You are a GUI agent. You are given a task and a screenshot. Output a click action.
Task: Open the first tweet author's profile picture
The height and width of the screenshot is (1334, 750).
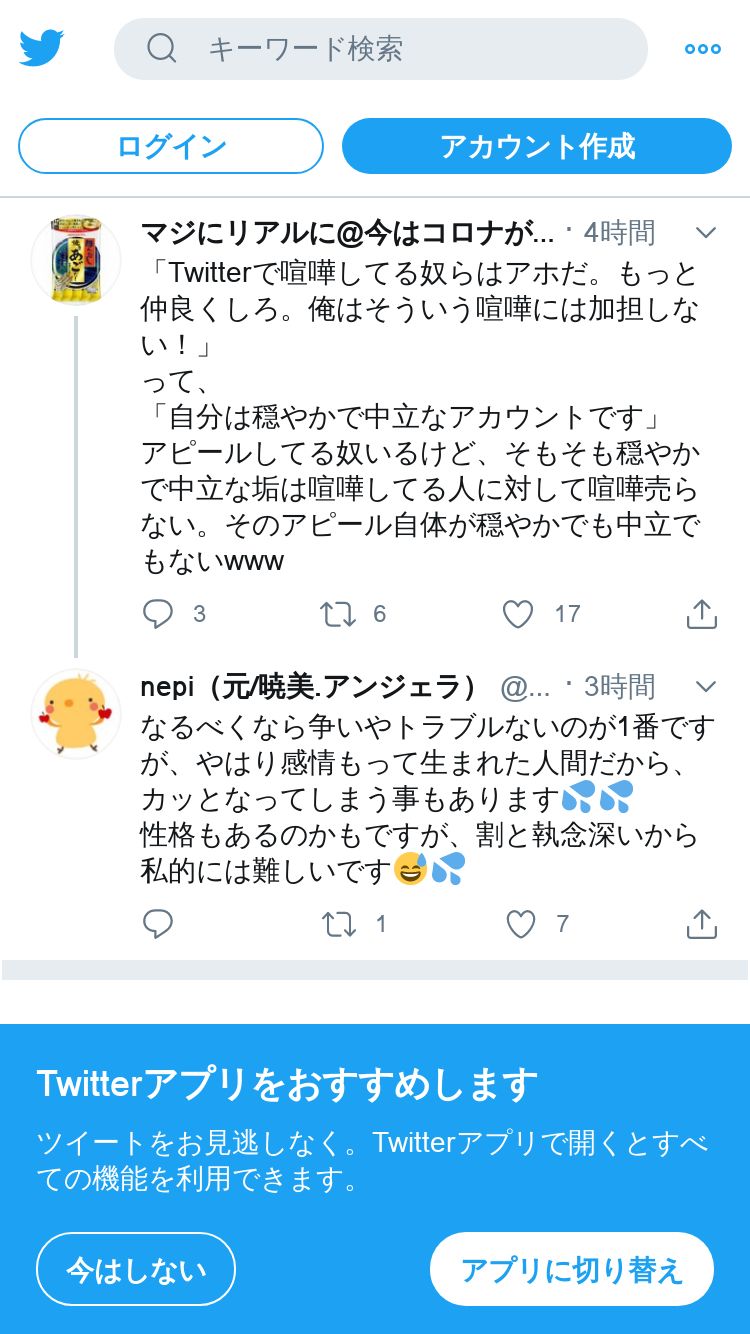tap(76, 260)
